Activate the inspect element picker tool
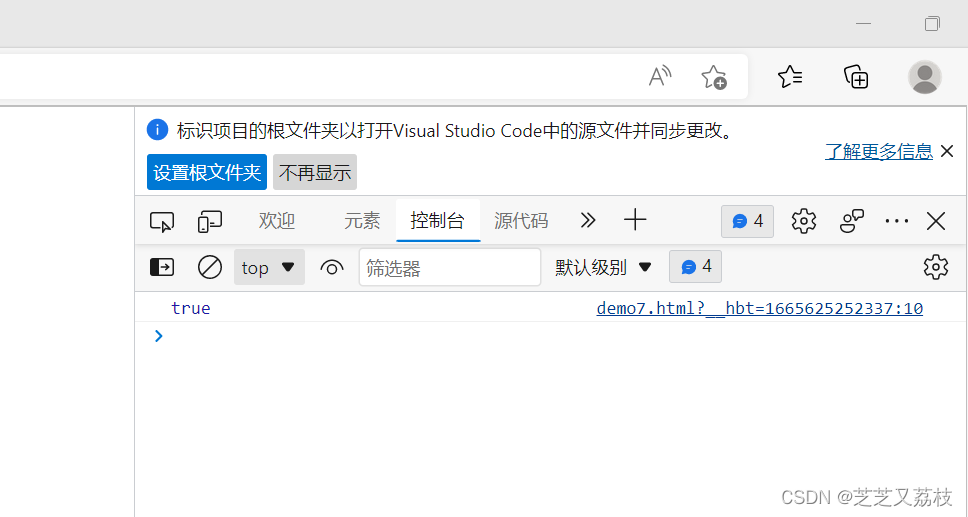This screenshot has height=517, width=968. click(162, 221)
